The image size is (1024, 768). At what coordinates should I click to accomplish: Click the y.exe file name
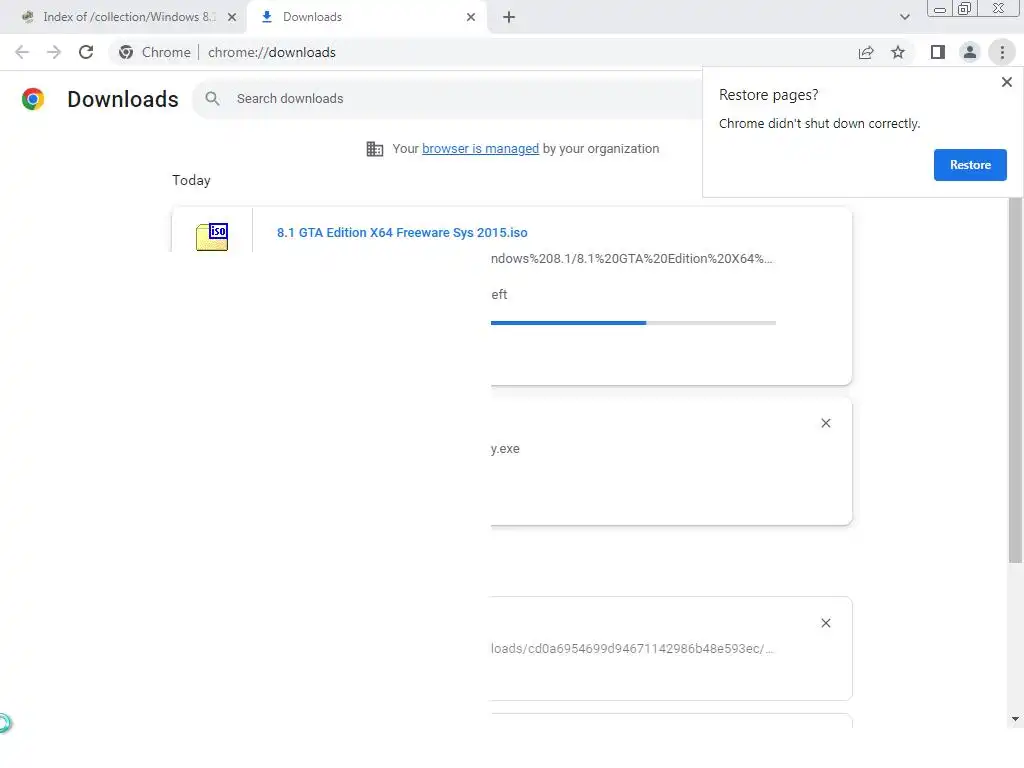coord(505,449)
